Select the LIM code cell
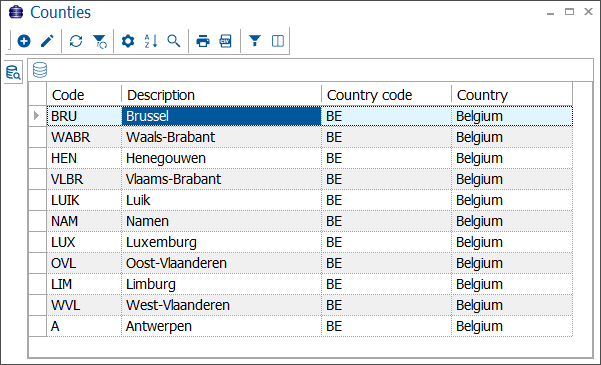This screenshot has height=365, width=601. tap(84, 284)
